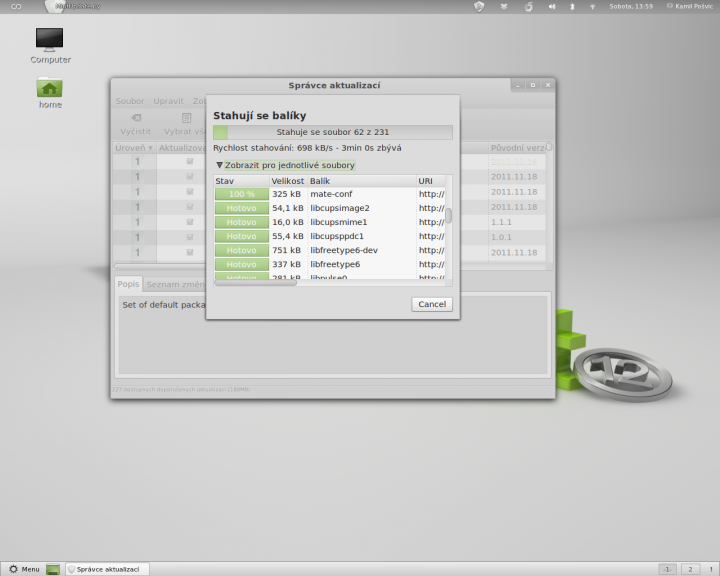This screenshot has height=576, width=720.
Task: Open the Soubor menu
Action: [x=130, y=101]
